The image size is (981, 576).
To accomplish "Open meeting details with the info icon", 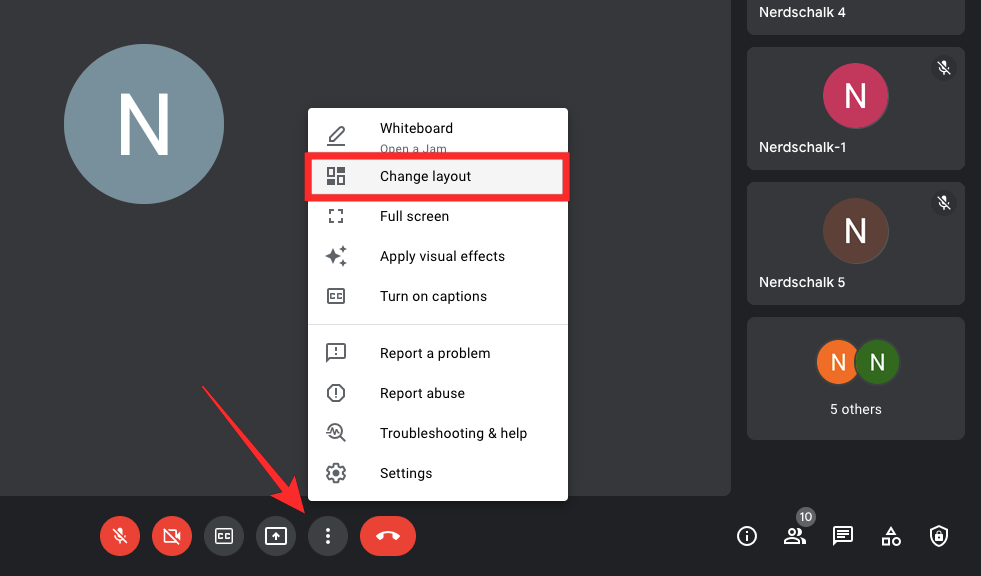I will pos(746,536).
